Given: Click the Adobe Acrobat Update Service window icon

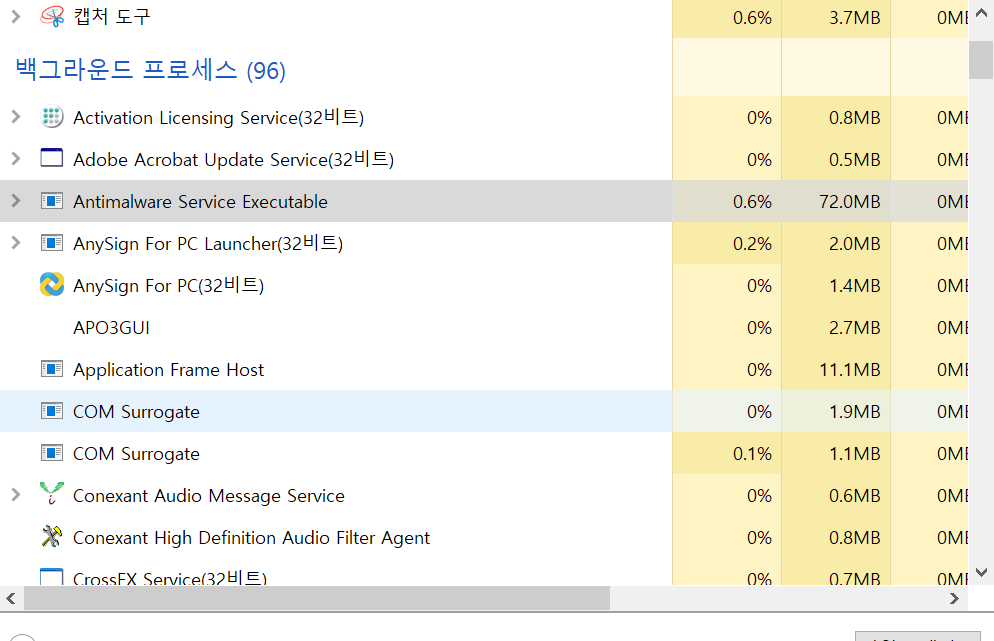Looking at the screenshot, I should pos(52,158).
